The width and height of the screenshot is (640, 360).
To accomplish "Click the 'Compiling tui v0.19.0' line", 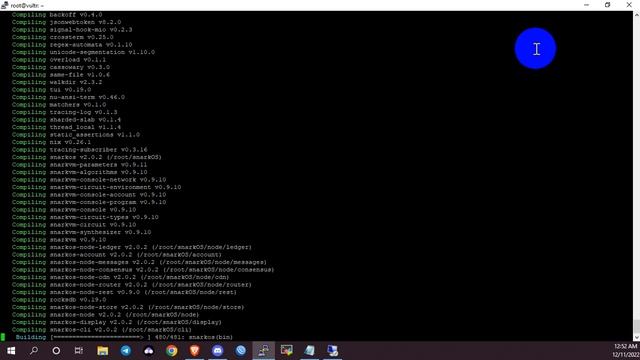I will pos(51,90).
